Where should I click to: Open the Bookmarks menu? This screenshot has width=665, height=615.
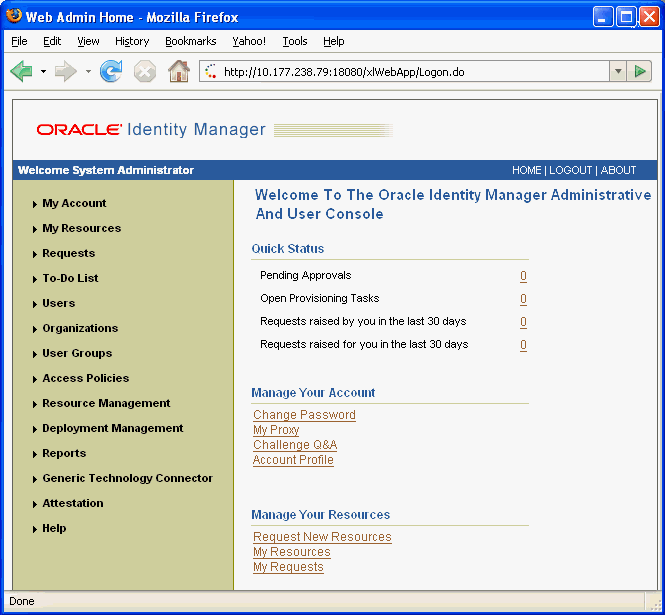click(x=190, y=41)
